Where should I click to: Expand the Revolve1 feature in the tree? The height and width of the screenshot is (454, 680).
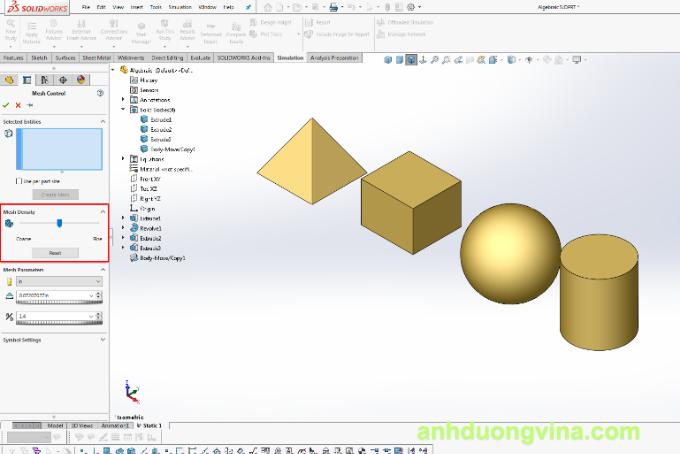point(123,228)
